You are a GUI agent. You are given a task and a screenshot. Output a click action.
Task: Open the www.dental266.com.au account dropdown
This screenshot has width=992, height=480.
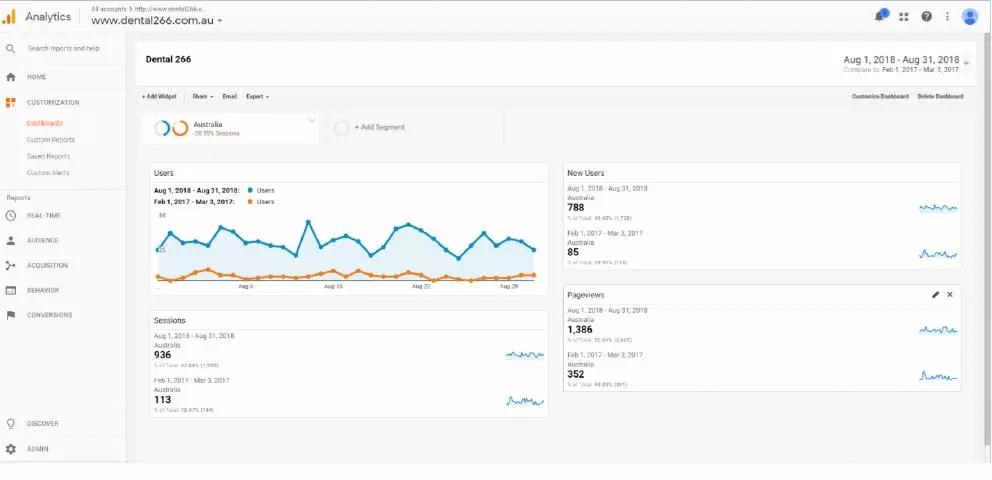[x=157, y=20]
